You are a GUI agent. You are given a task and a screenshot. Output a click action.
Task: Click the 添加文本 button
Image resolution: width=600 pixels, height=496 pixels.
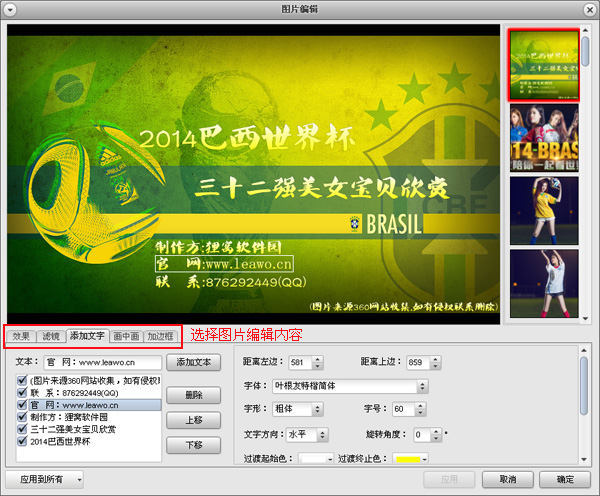pyautogui.click(x=194, y=362)
